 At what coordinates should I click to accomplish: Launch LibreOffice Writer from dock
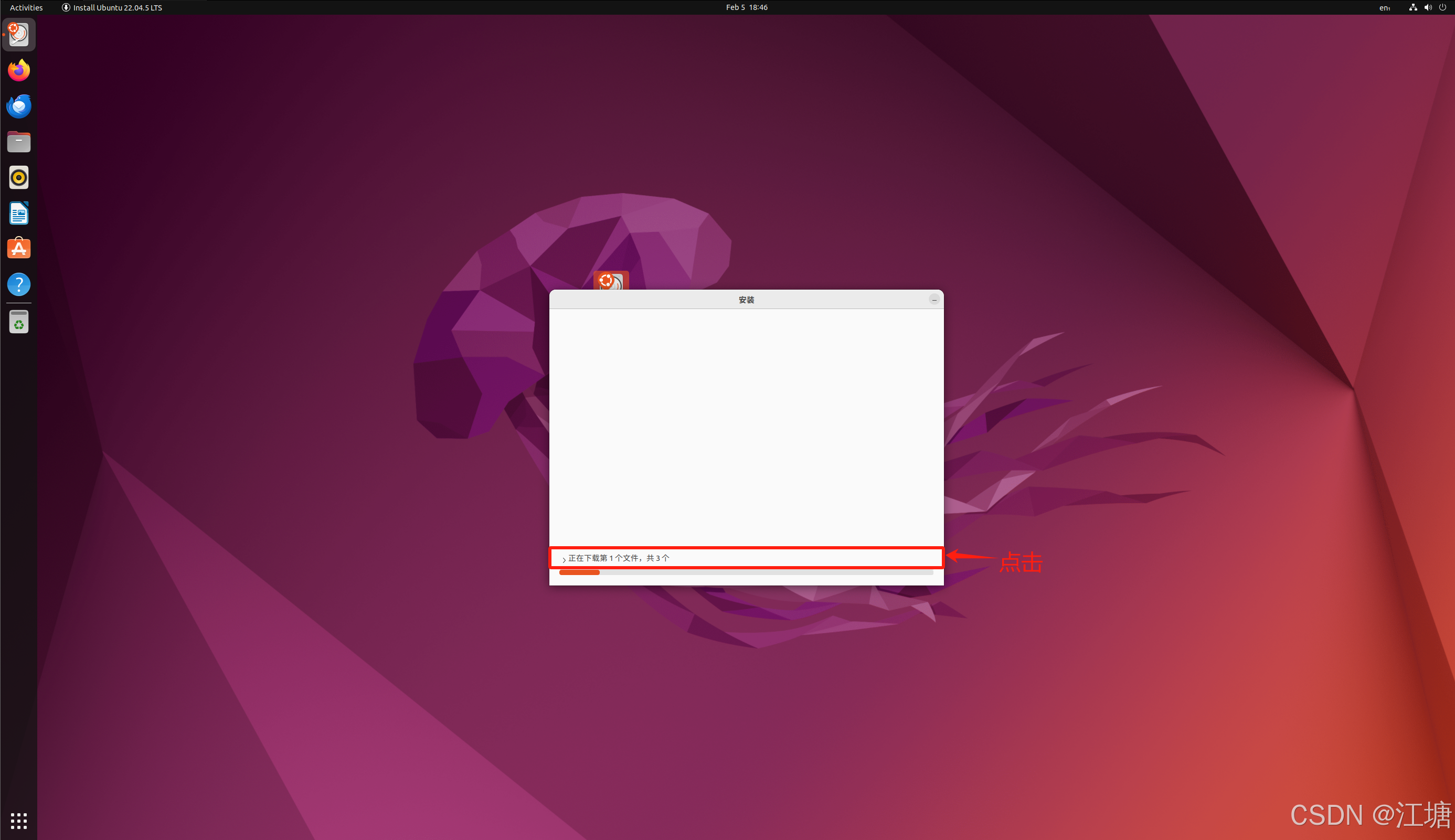pyautogui.click(x=18, y=214)
